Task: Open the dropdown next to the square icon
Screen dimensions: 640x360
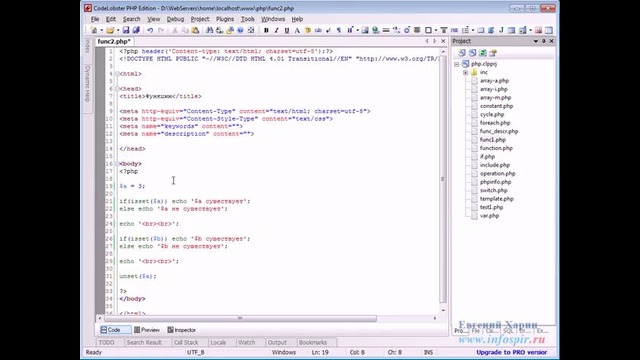Action: pyautogui.click(x=436, y=30)
